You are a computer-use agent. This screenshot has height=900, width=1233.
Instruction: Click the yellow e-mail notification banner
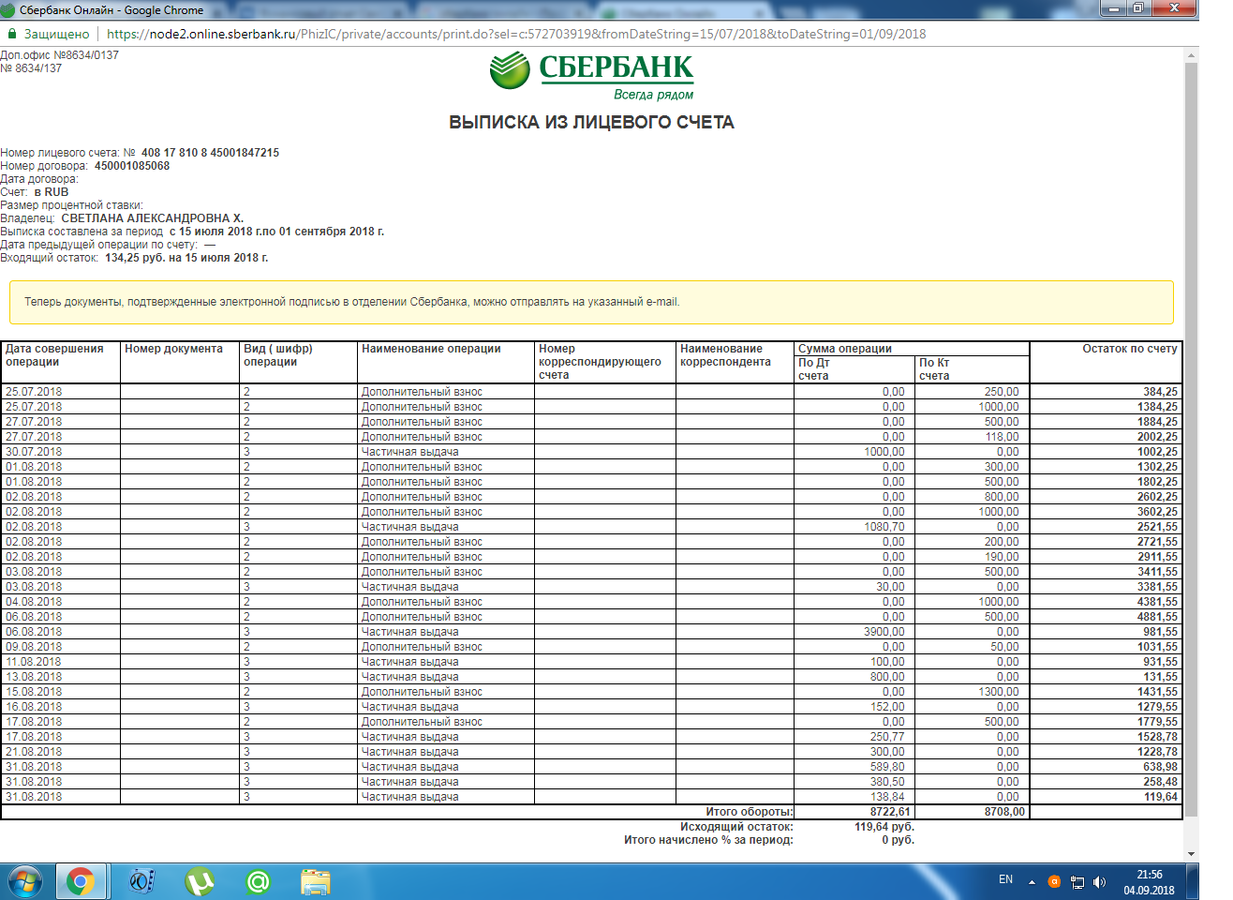click(x=591, y=302)
